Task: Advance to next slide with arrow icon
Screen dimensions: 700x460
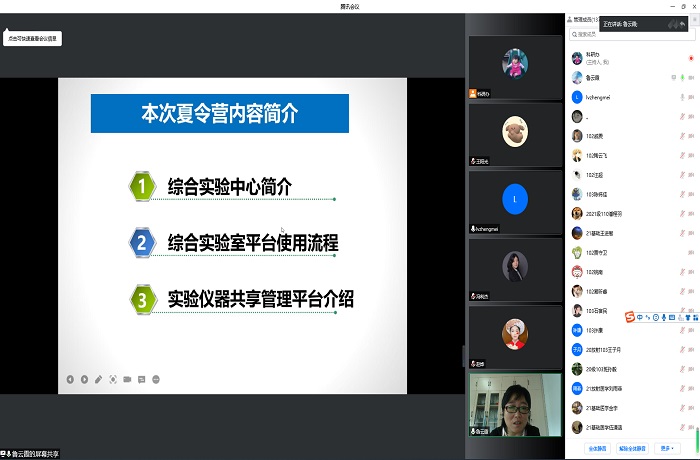Action: point(84,379)
